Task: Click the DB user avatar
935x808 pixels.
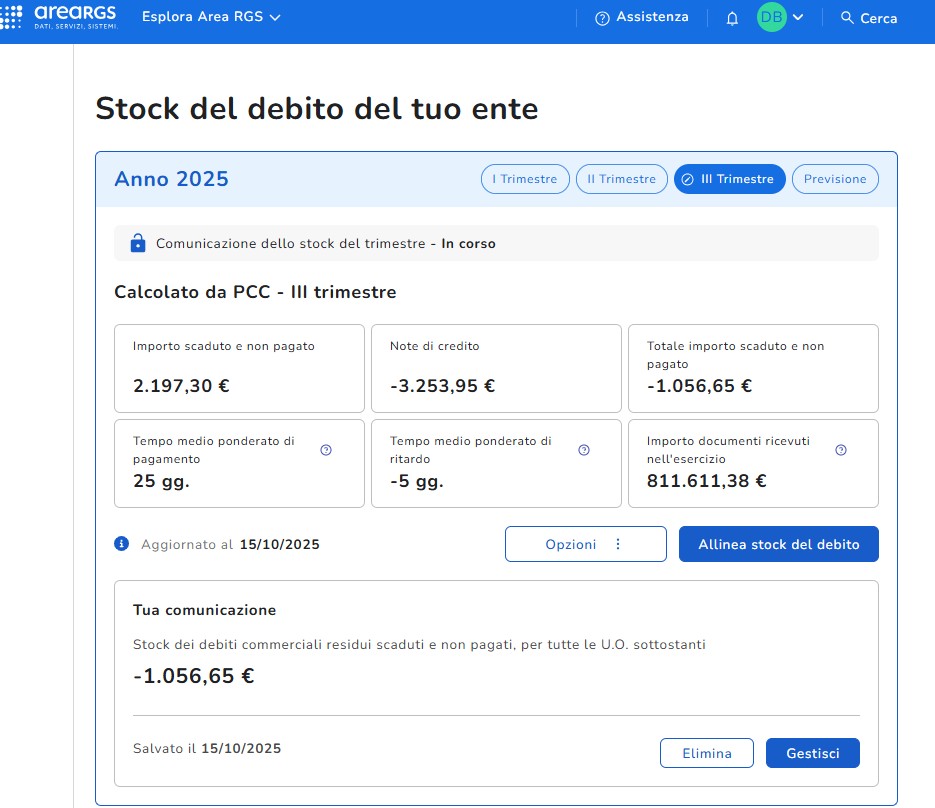Action: [x=771, y=17]
